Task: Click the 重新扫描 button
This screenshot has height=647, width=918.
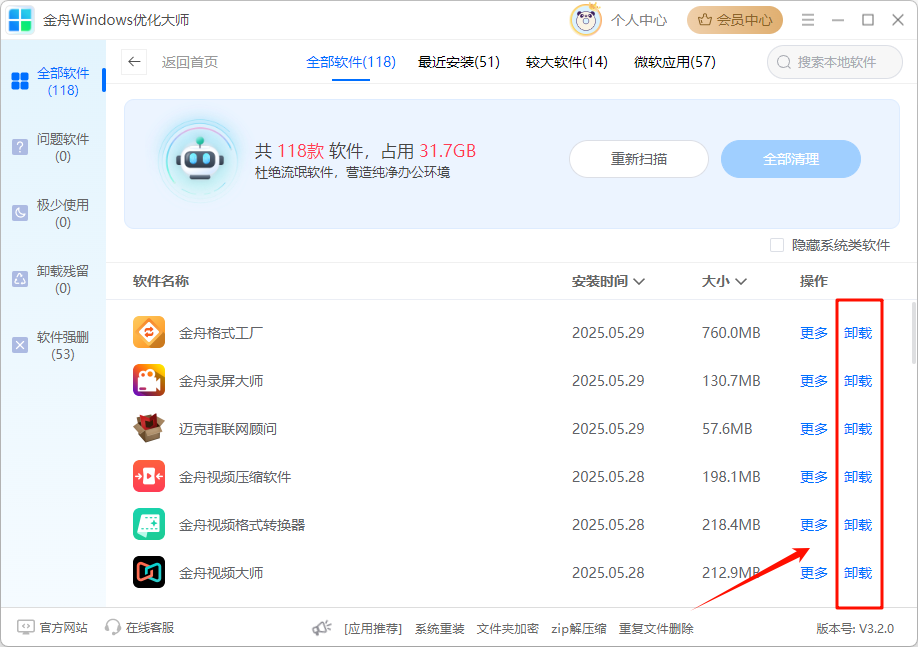Action: coord(639,159)
